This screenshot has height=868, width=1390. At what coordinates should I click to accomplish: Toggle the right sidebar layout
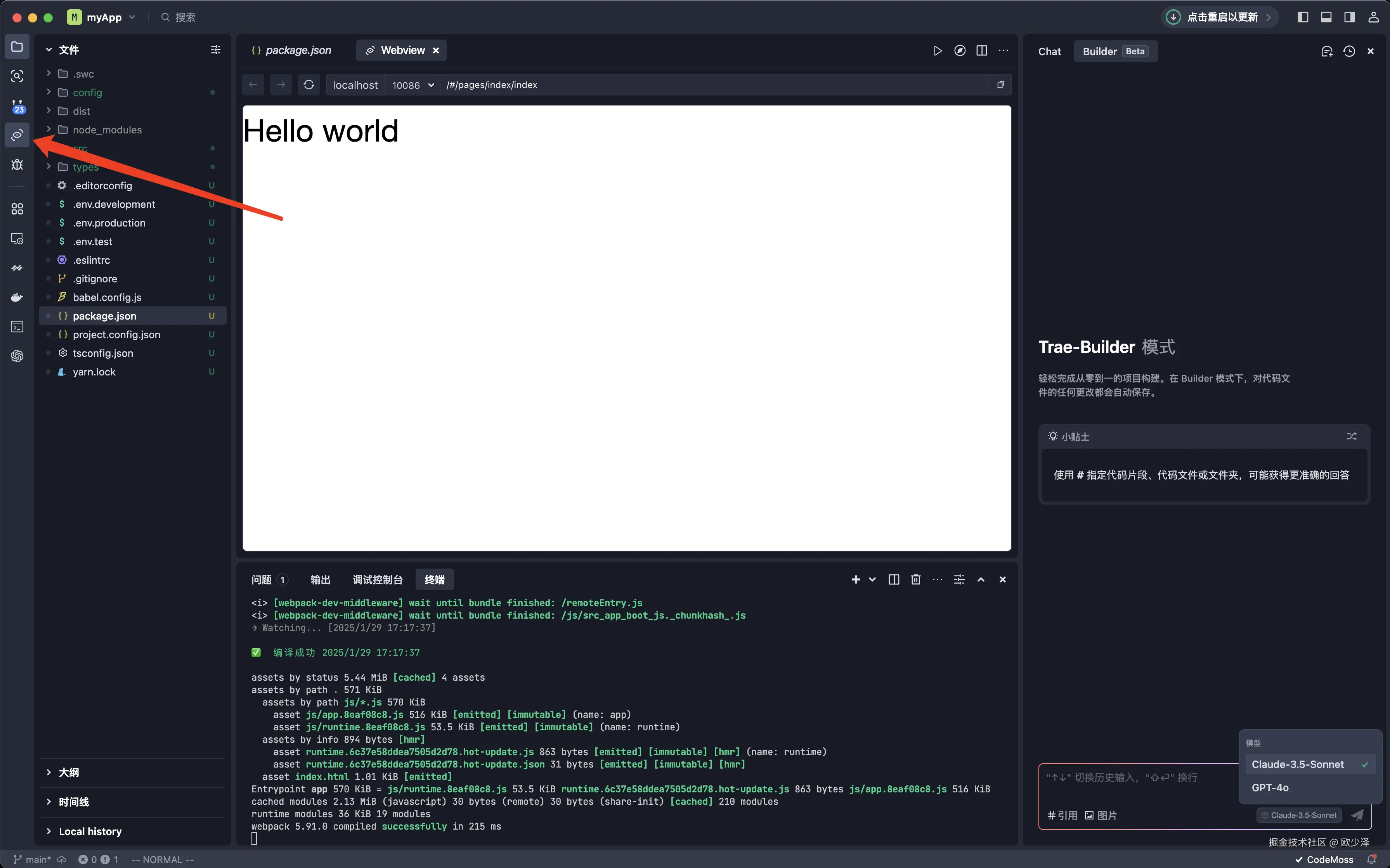click(1349, 17)
